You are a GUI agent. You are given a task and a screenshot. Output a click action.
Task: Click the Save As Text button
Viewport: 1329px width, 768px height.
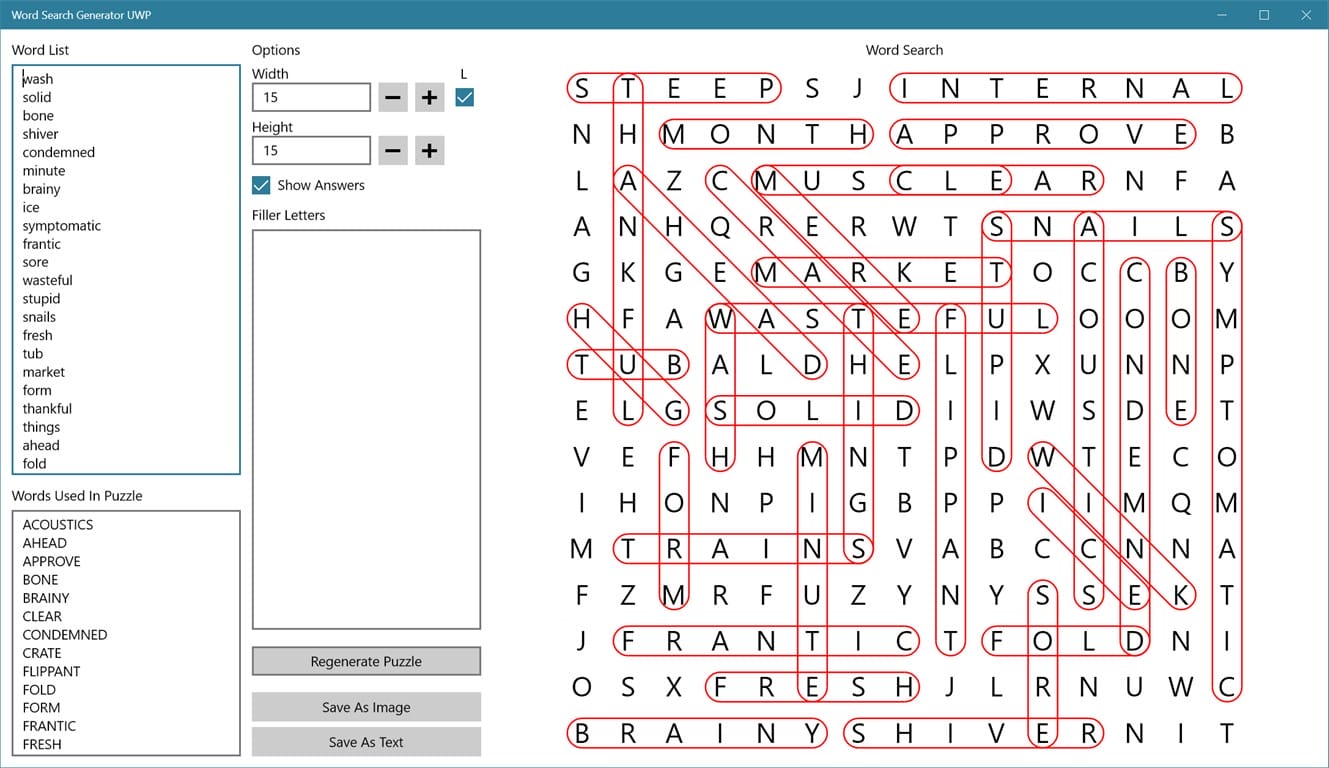(366, 742)
